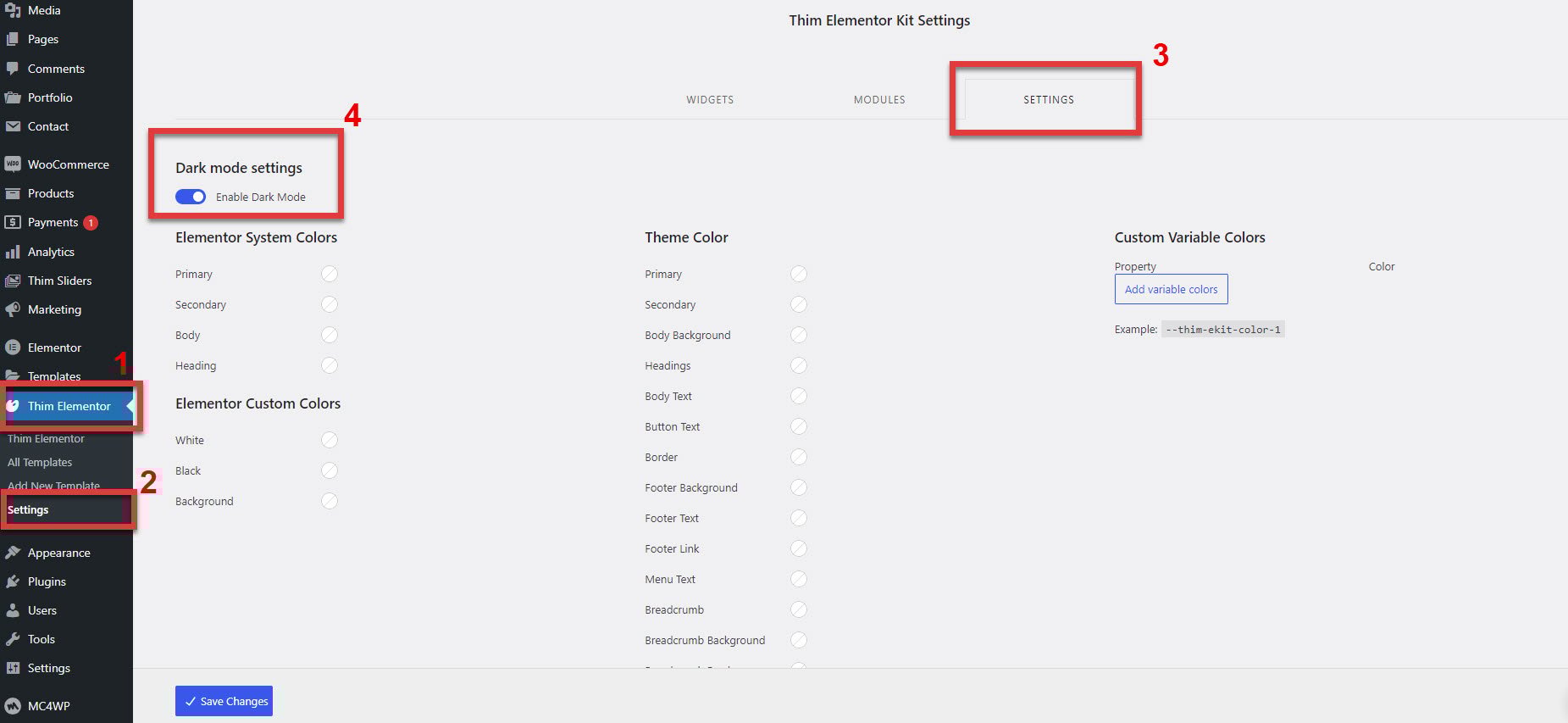Select the Settings tab
The width and height of the screenshot is (1568, 723).
click(1049, 100)
